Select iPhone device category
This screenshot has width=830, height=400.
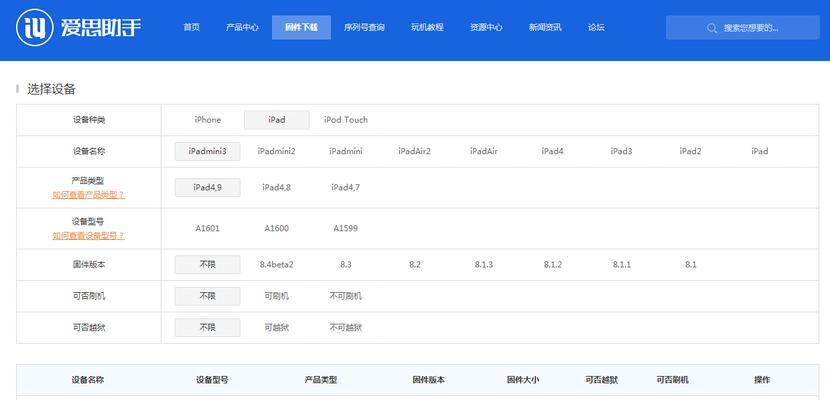pyautogui.click(x=208, y=120)
